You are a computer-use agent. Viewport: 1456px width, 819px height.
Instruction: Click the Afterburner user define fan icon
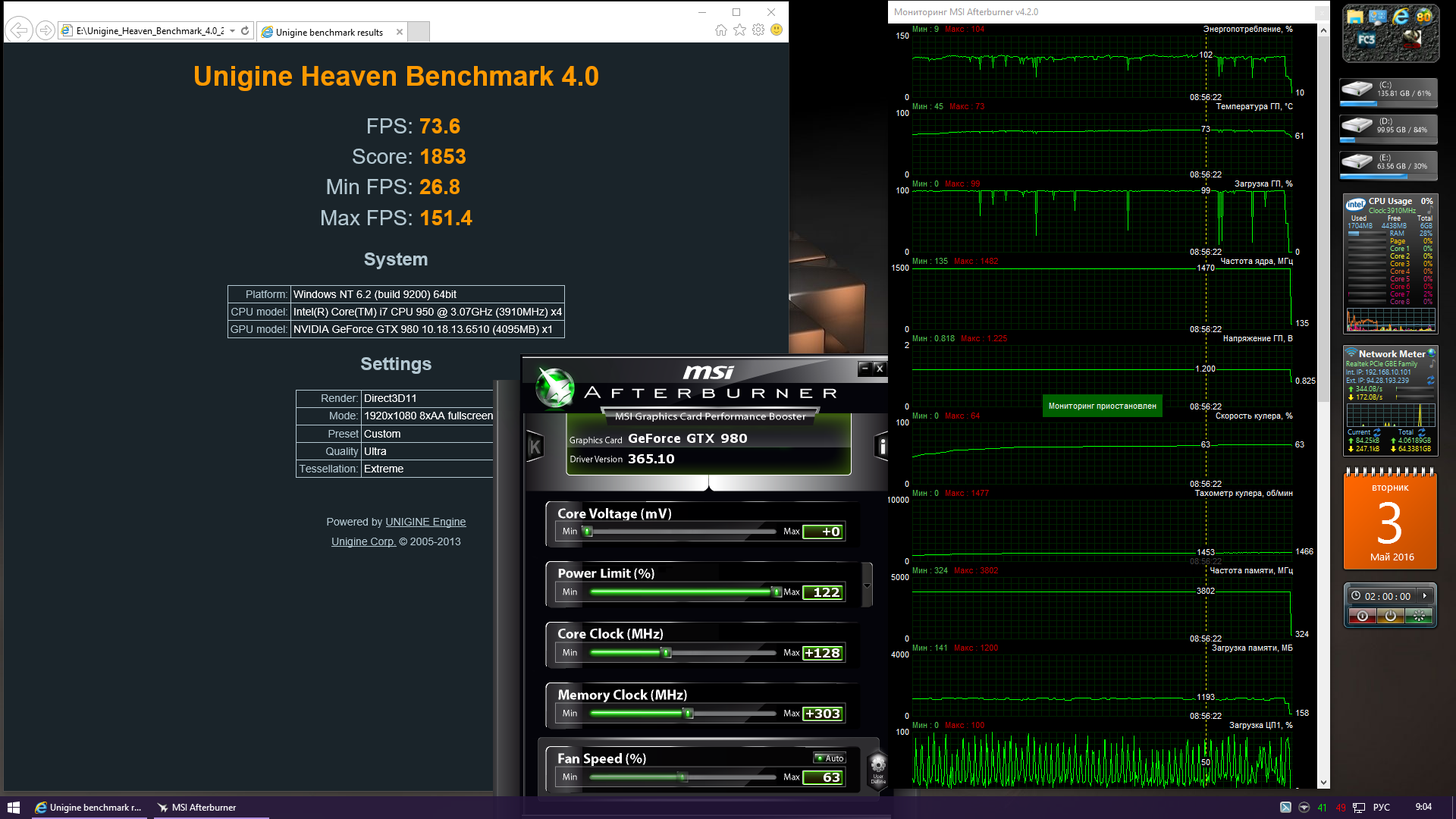coord(877,767)
